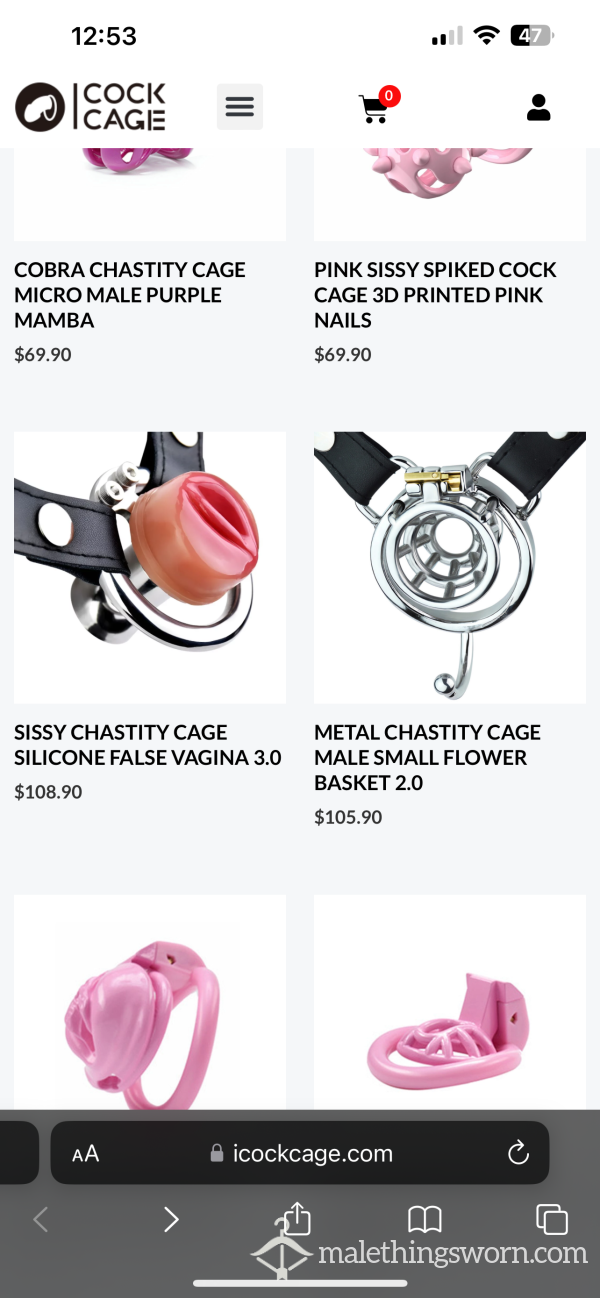The height and width of the screenshot is (1298, 600).
Task: Open the AA reader text options
Action: pyautogui.click(x=86, y=1154)
